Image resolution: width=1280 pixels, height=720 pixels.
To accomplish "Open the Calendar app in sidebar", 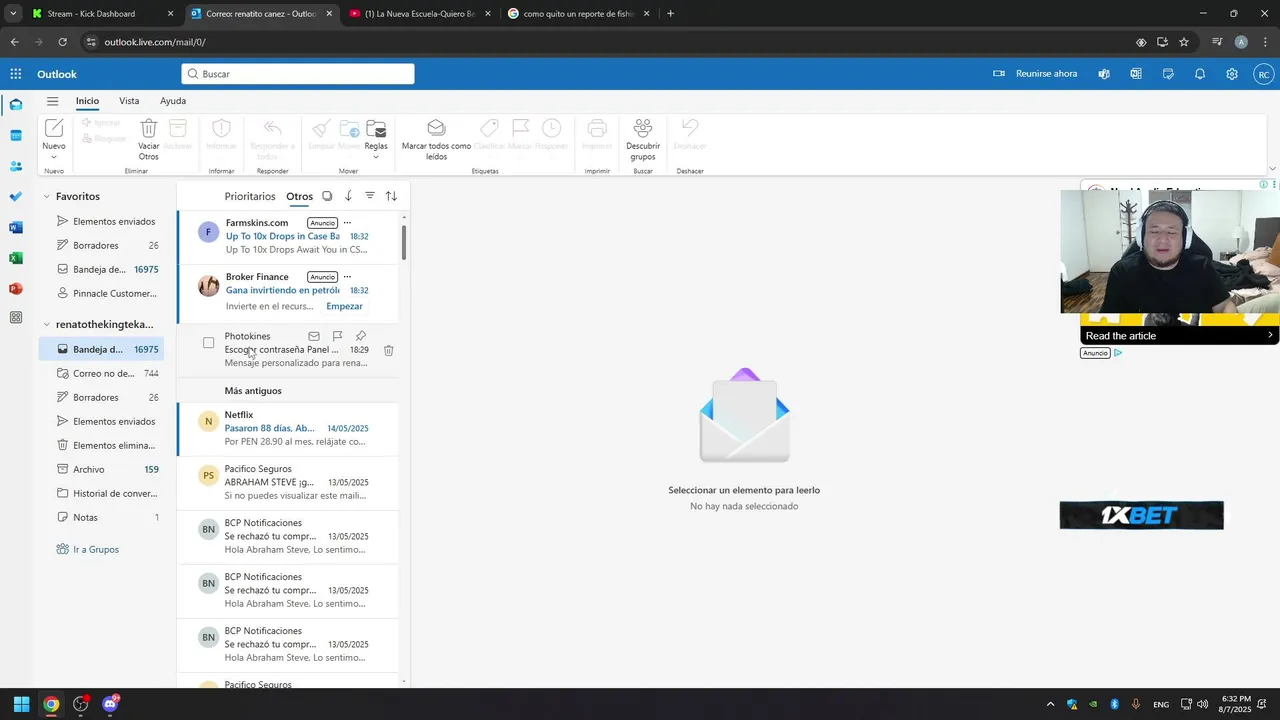I will pos(16,135).
